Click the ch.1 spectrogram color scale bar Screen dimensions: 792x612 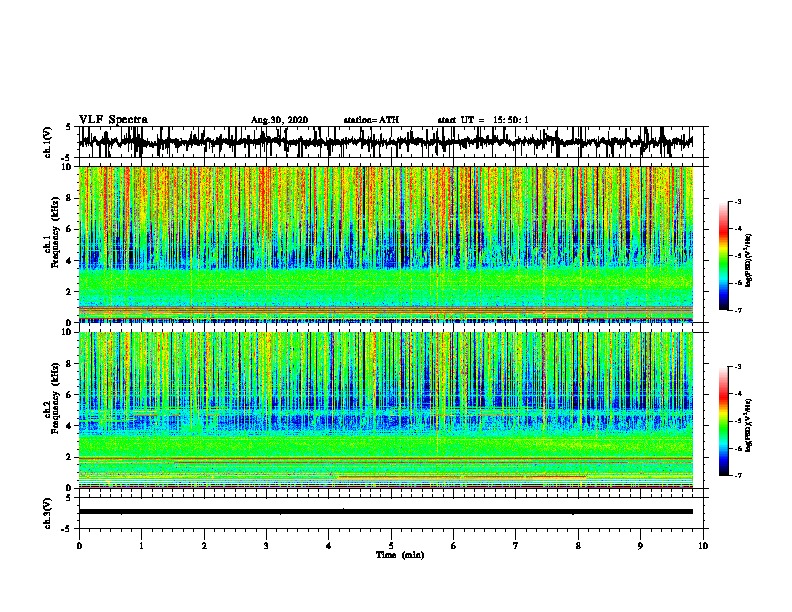coord(724,256)
